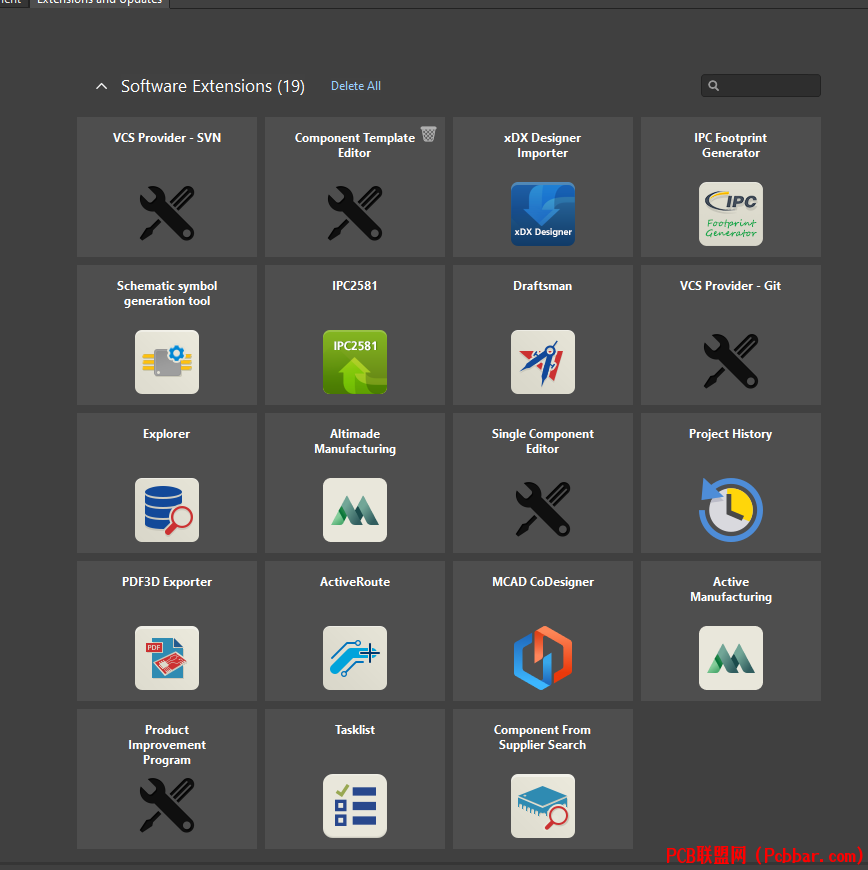
Task: Open the xDX Designer Importer icon
Action: [543, 214]
